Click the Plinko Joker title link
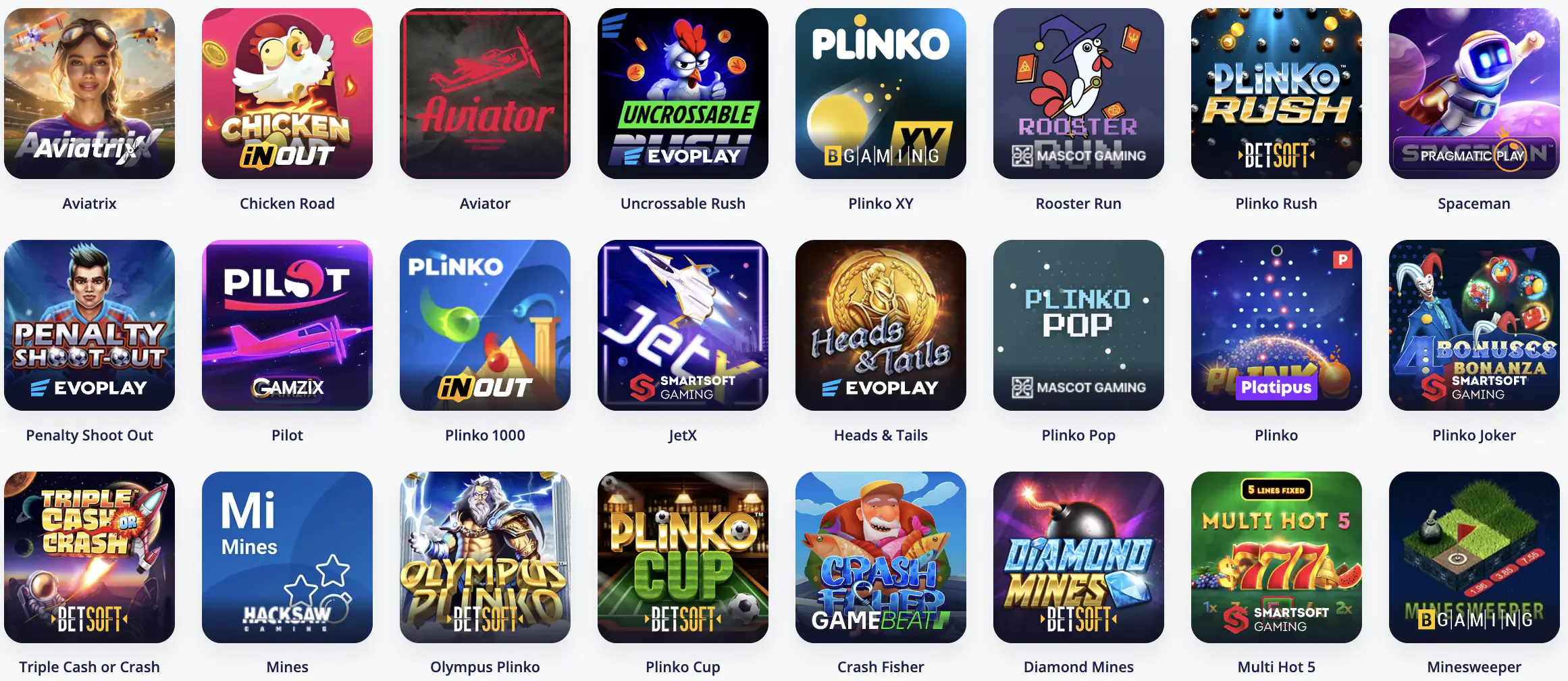Image resolution: width=1568 pixels, height=681 pixels. 1474,435
